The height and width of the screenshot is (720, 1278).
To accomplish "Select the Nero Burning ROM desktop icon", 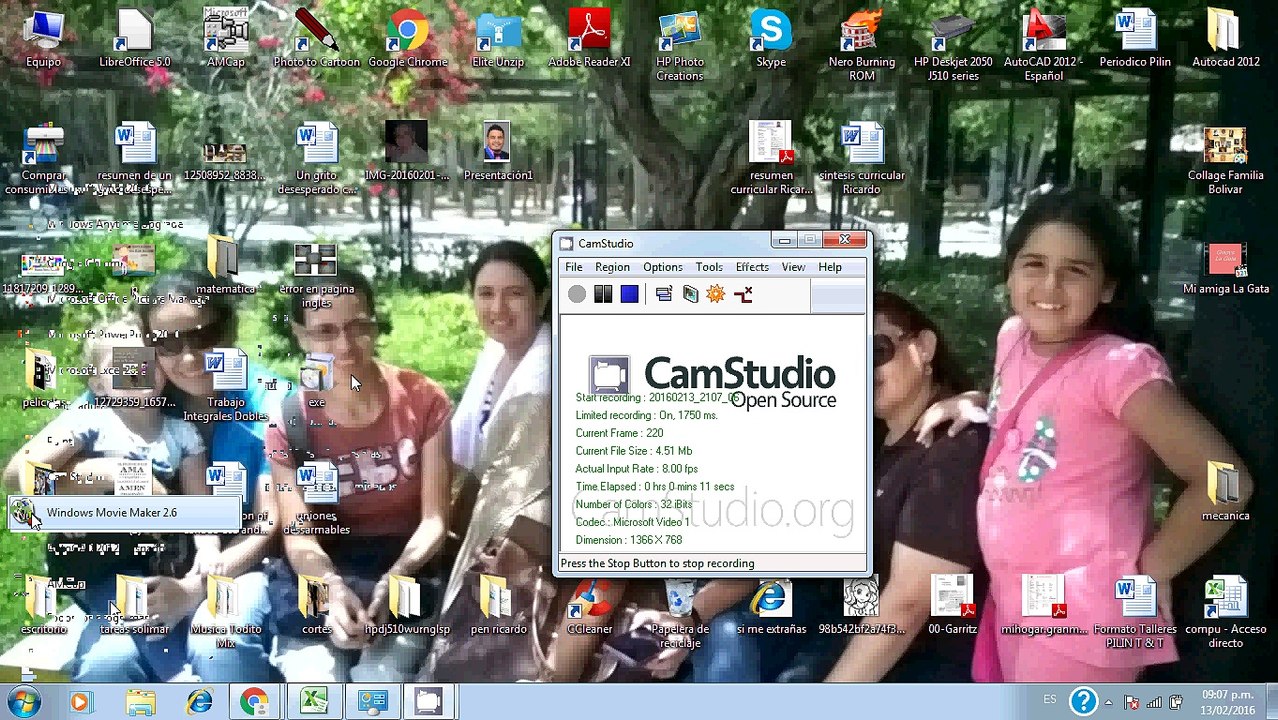I will click(x=862, y=46).
